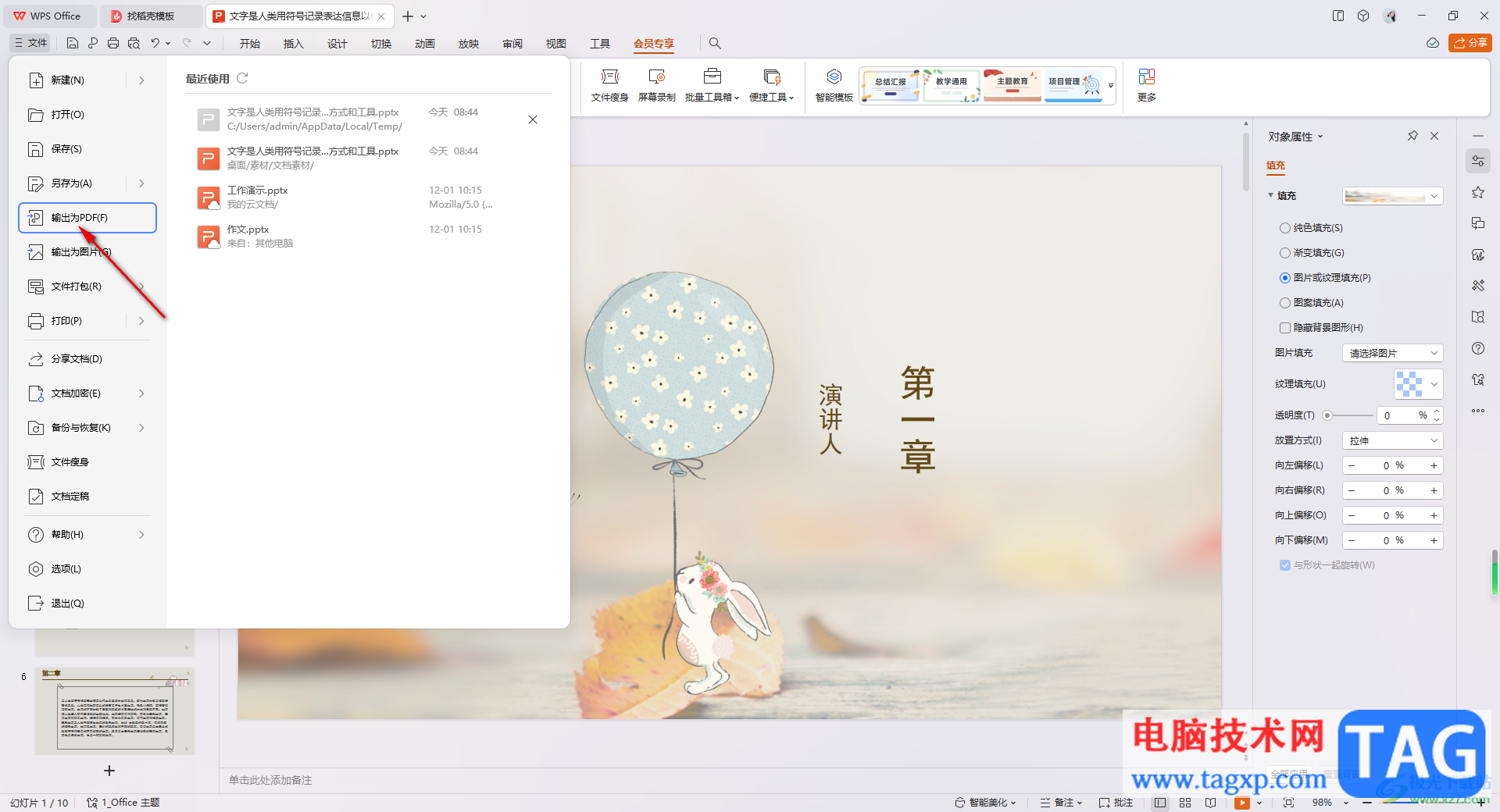The height and width of the screenshot is (812, 1500).
Task: Toggle 备注 notes in status bar
Action: [x=1060, y=803]
